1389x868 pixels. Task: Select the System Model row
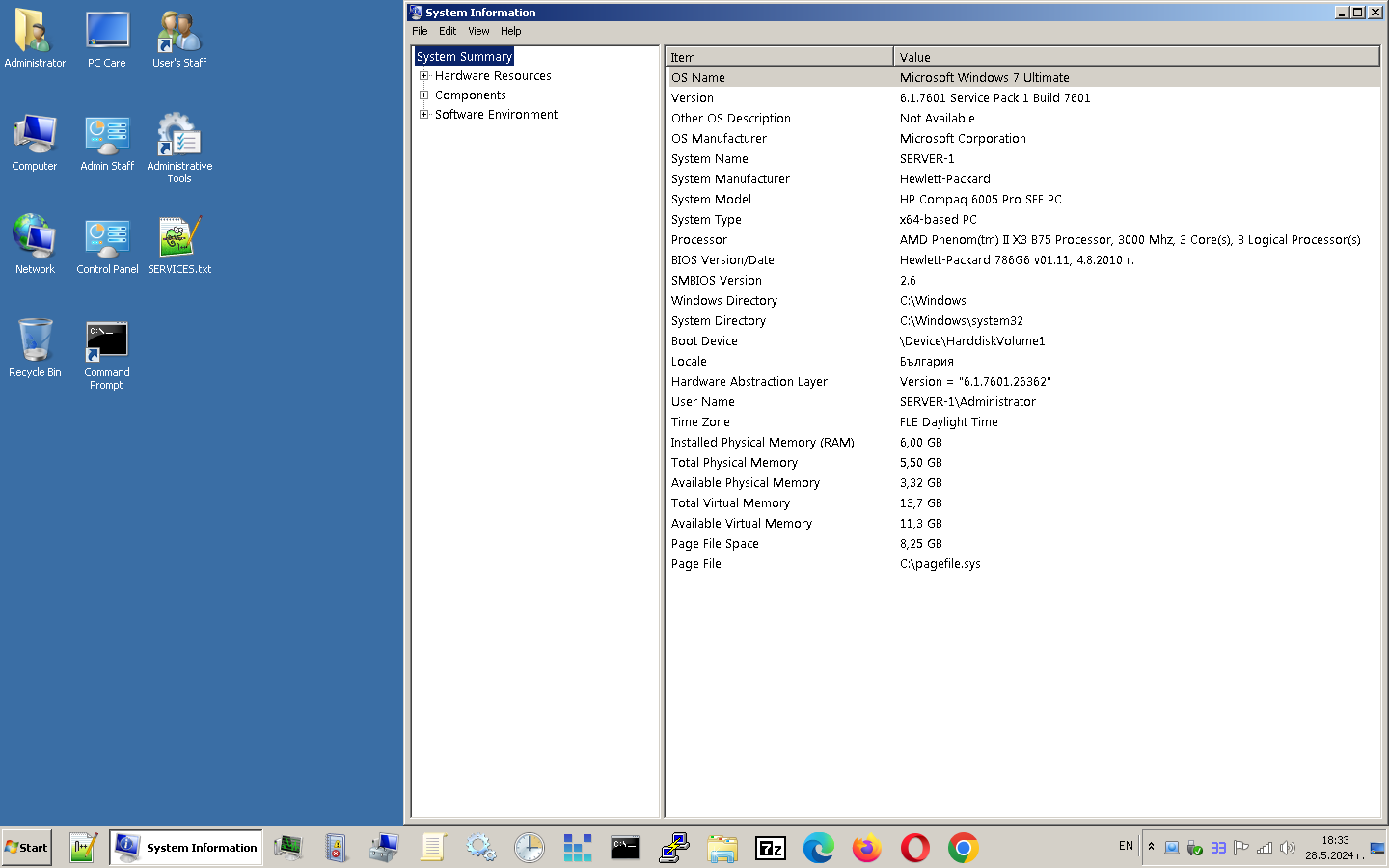[x=1022, y=199]
